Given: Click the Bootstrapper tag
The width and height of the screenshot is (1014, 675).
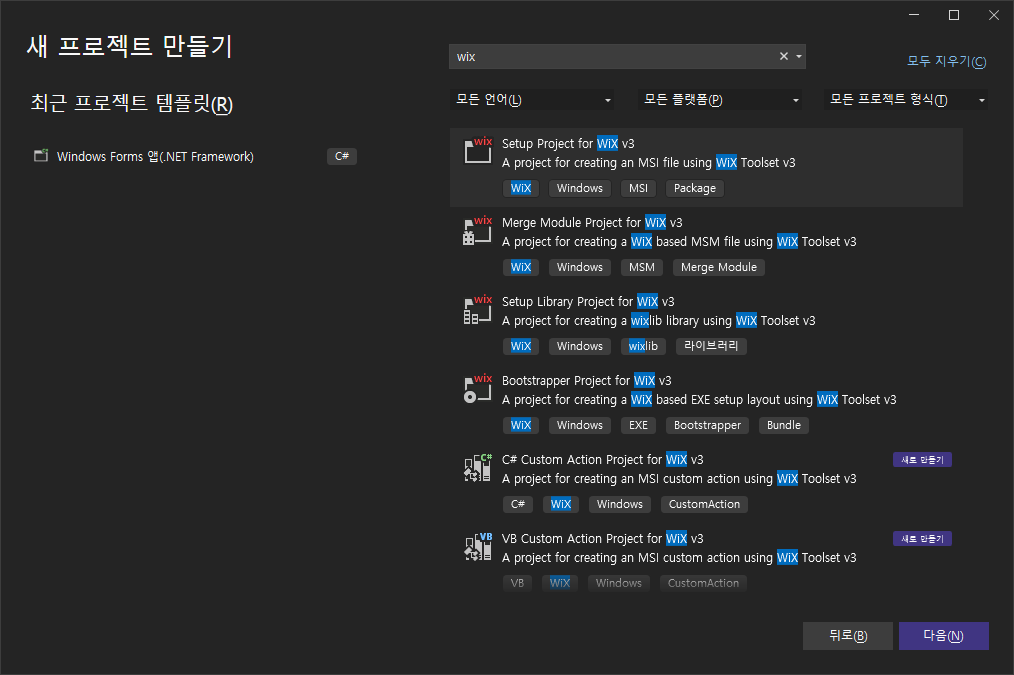Looking at the screenshot, I should 707,425.
